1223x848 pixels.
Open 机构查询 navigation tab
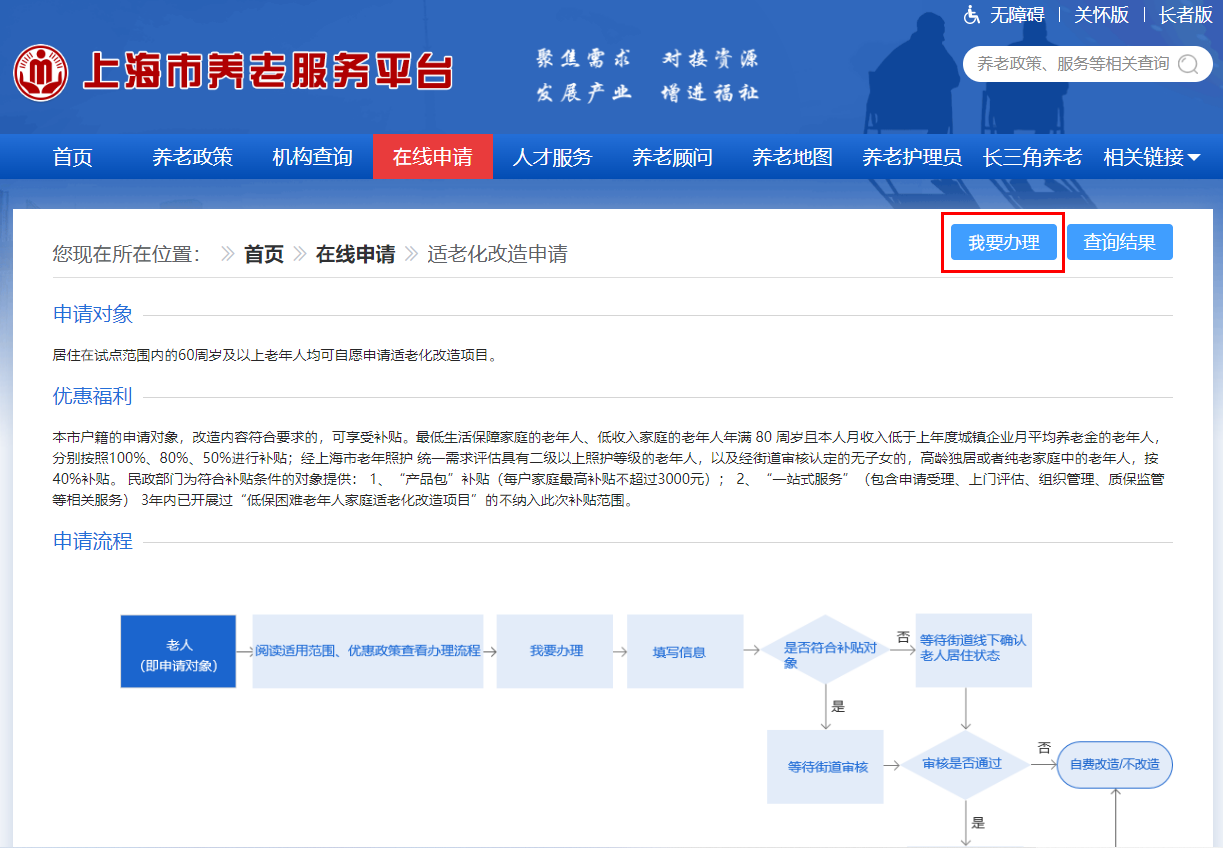[313, 157]
